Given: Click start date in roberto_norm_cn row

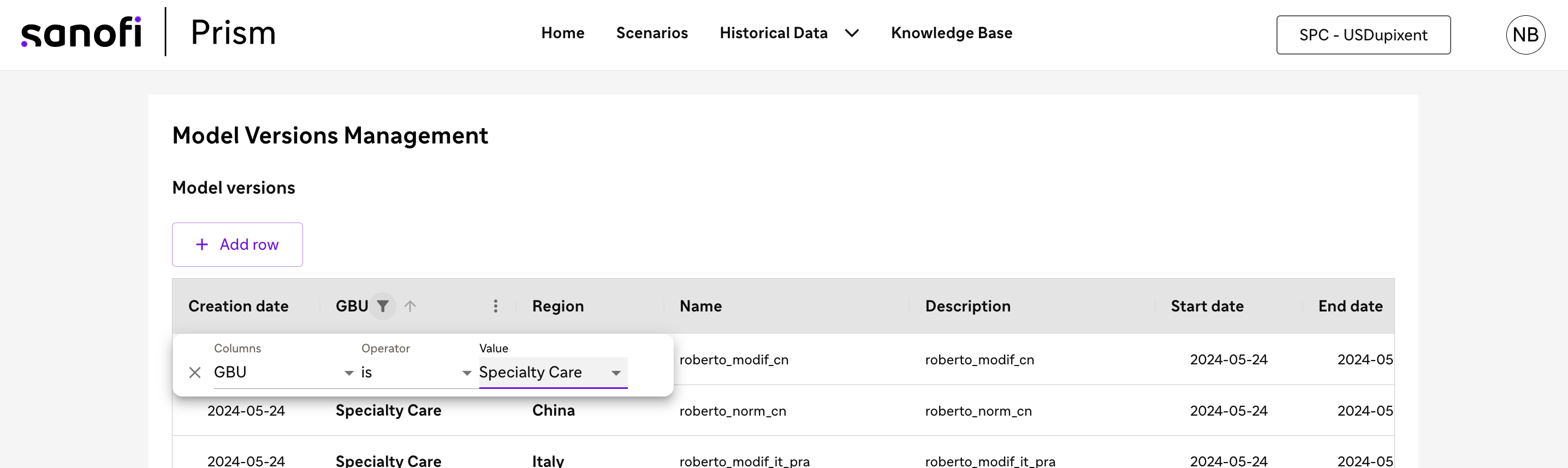Looking at the screenshot, I should [x=1228, y=411].
